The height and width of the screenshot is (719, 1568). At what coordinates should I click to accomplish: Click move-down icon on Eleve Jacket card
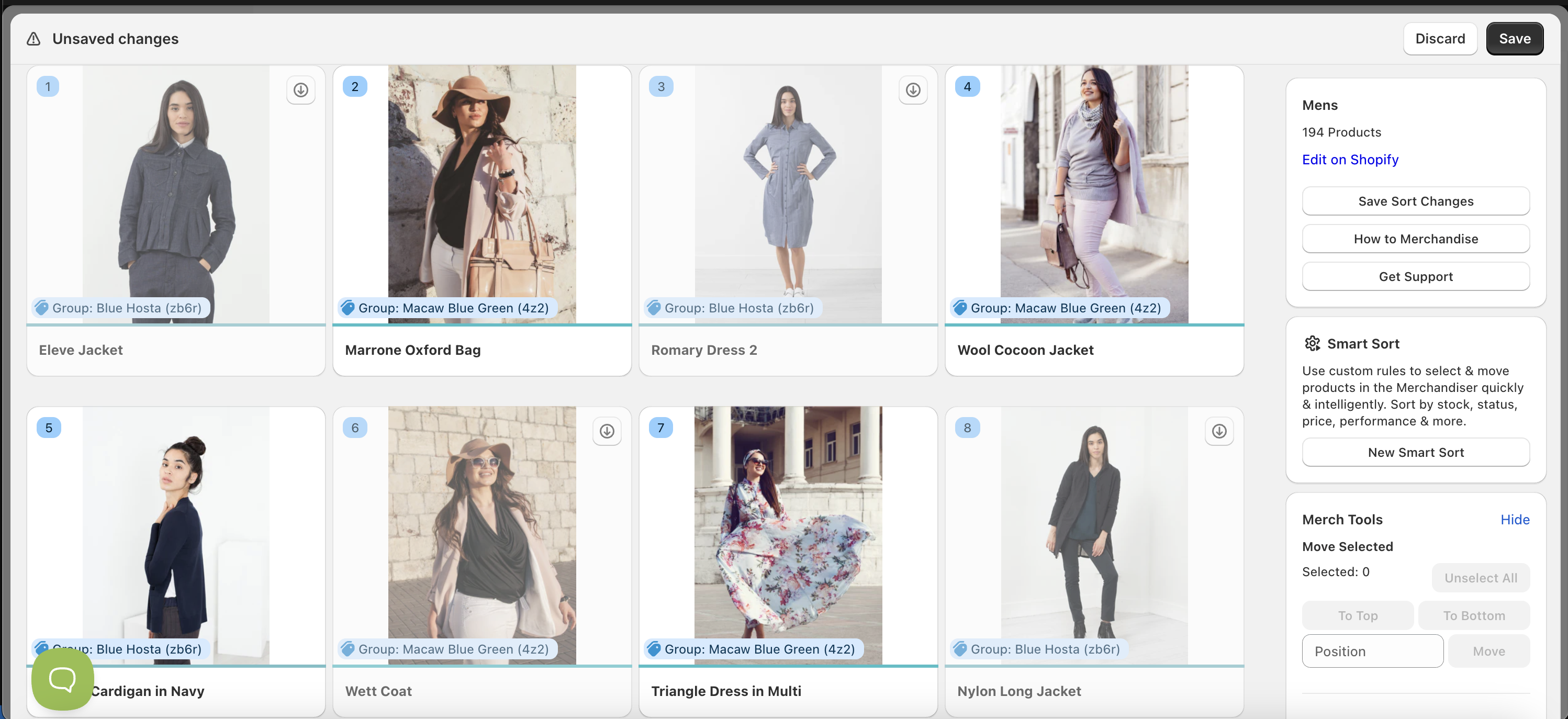[x=301, y=90]
